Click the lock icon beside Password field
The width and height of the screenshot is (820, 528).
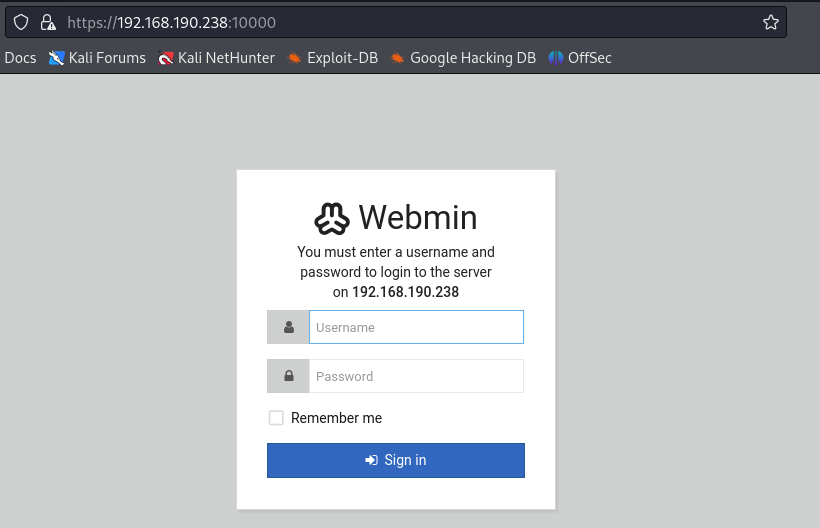289,376
